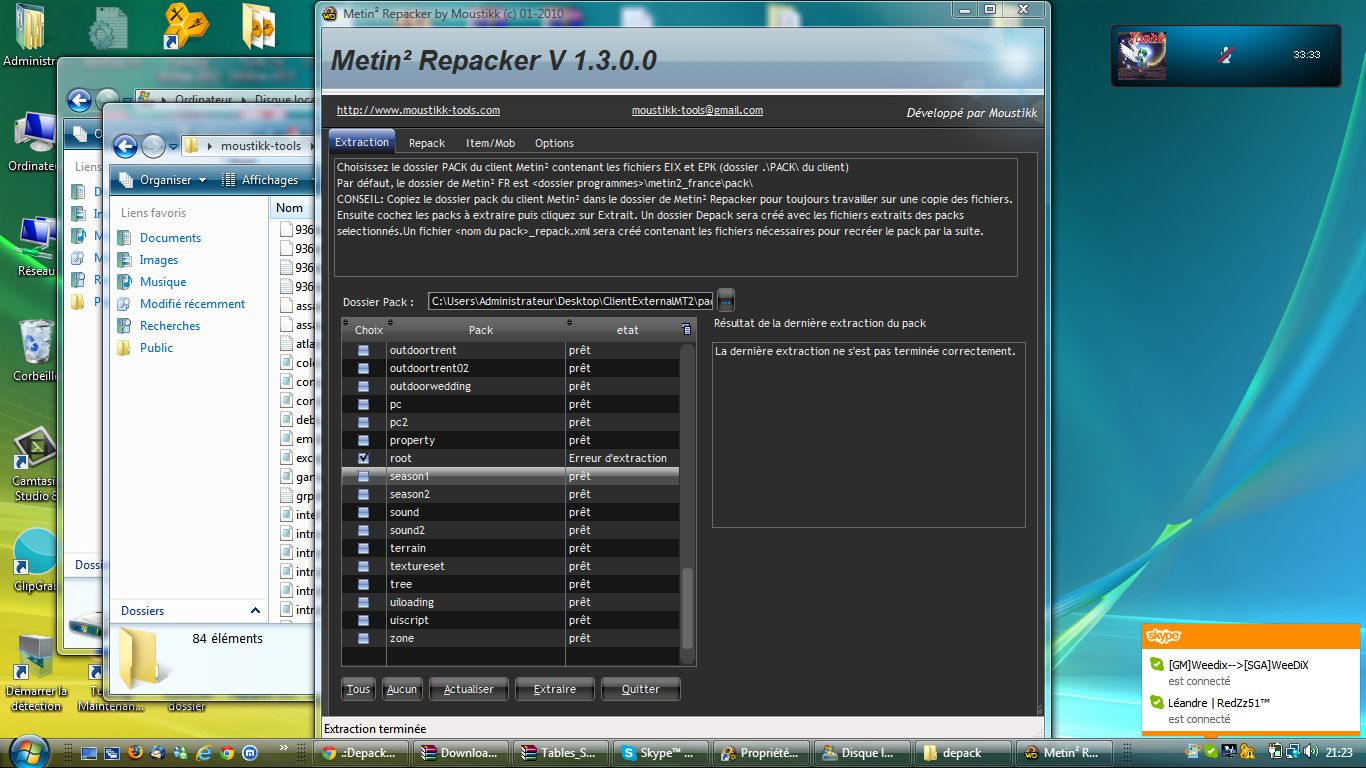Switch to the Extraction tab

362,143
